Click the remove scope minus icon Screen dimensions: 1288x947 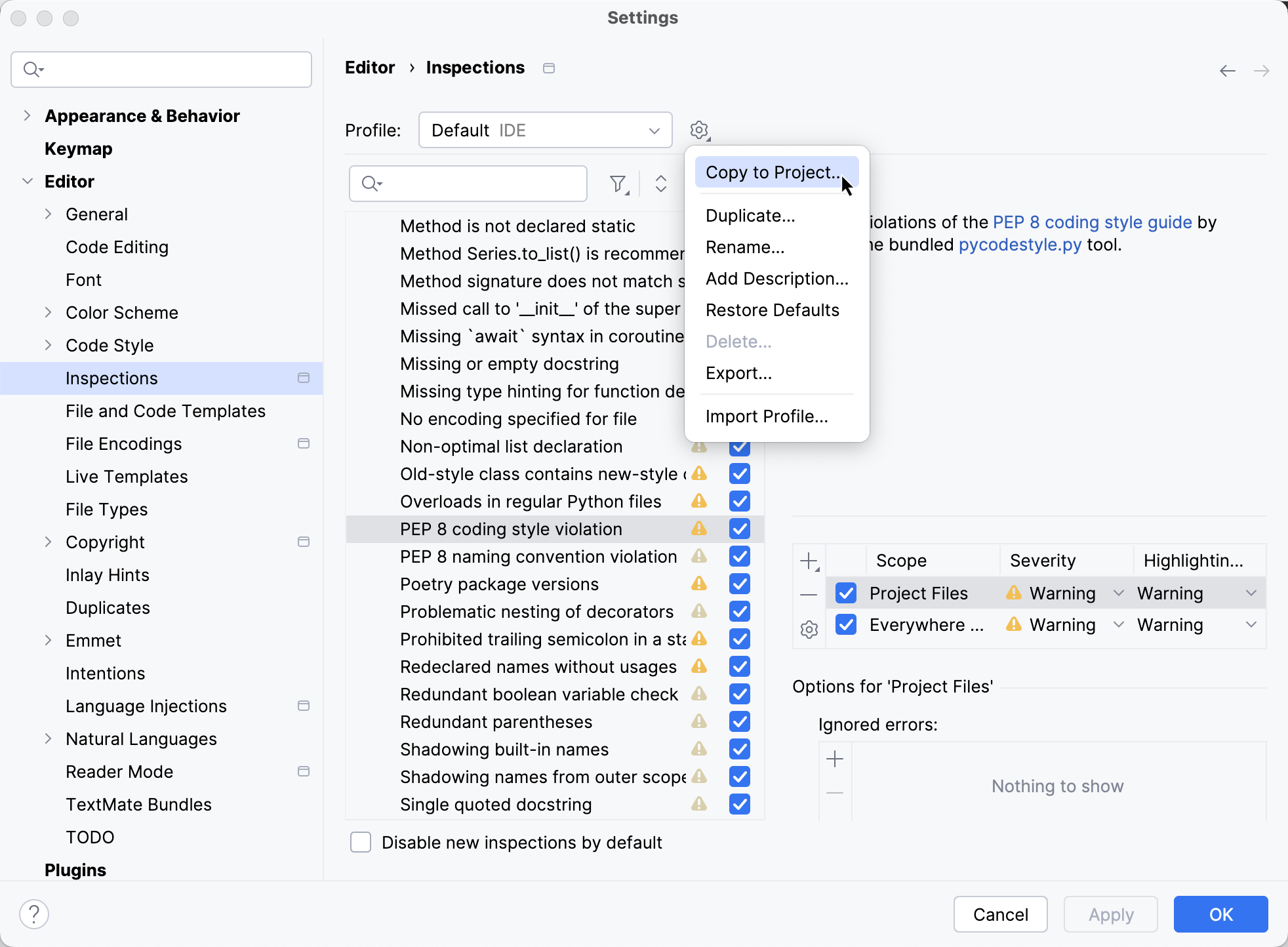(x=809, y=595)
